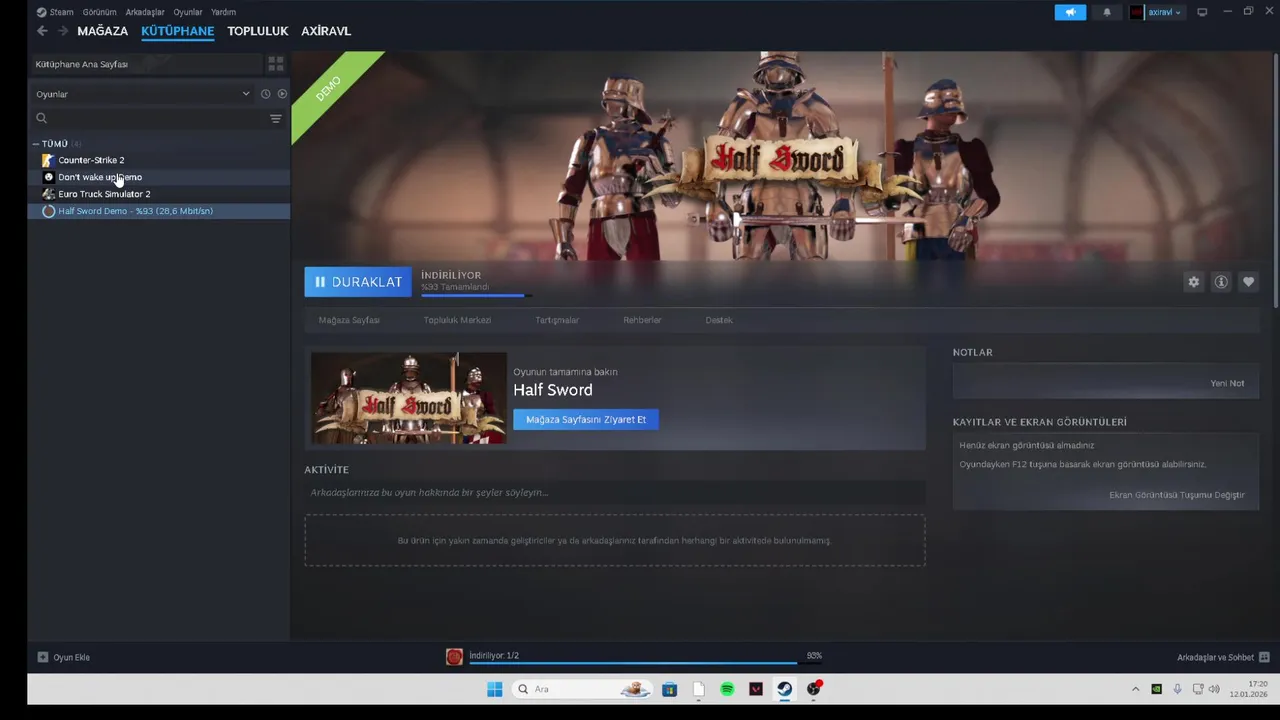1280x720 pixels.
Task: Open Kütüphane Ana Sayfası
Action: 145,64
